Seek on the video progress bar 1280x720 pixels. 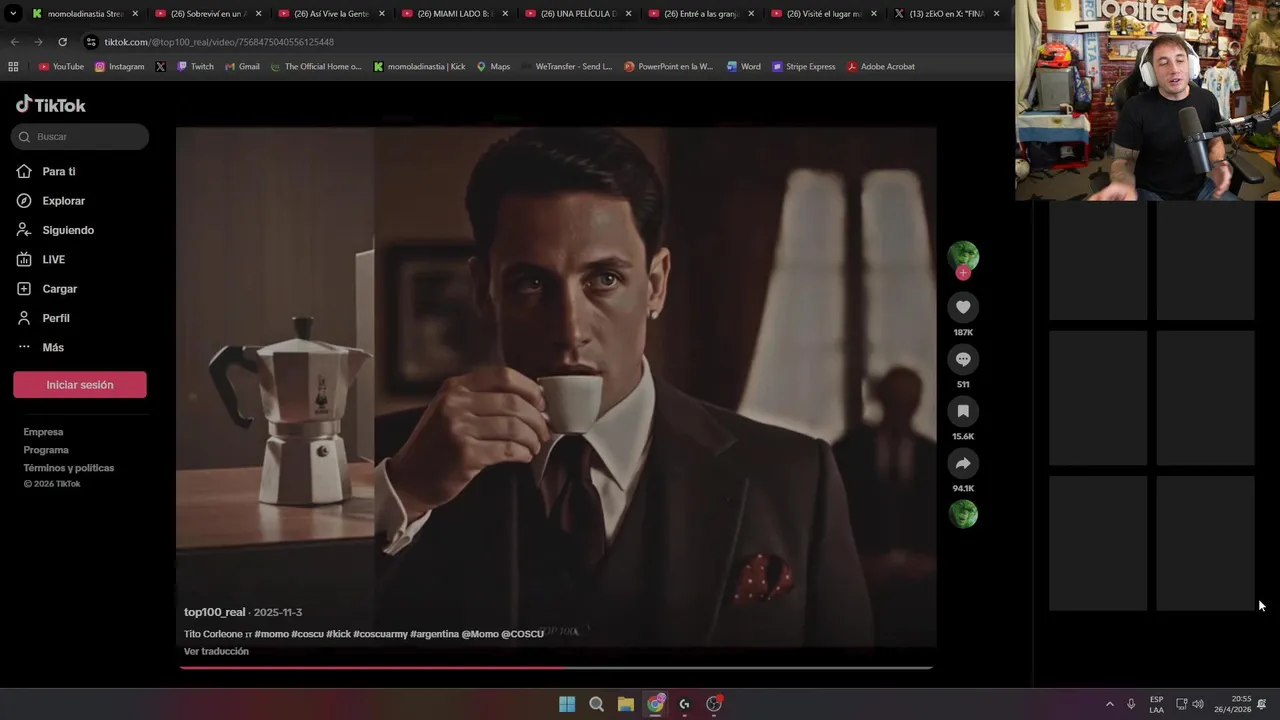point(556,667)
